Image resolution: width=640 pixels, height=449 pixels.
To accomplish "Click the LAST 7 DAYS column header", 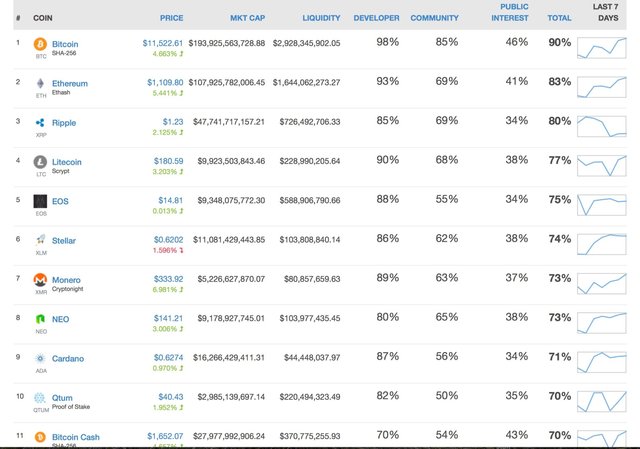I will pos(608,12).
